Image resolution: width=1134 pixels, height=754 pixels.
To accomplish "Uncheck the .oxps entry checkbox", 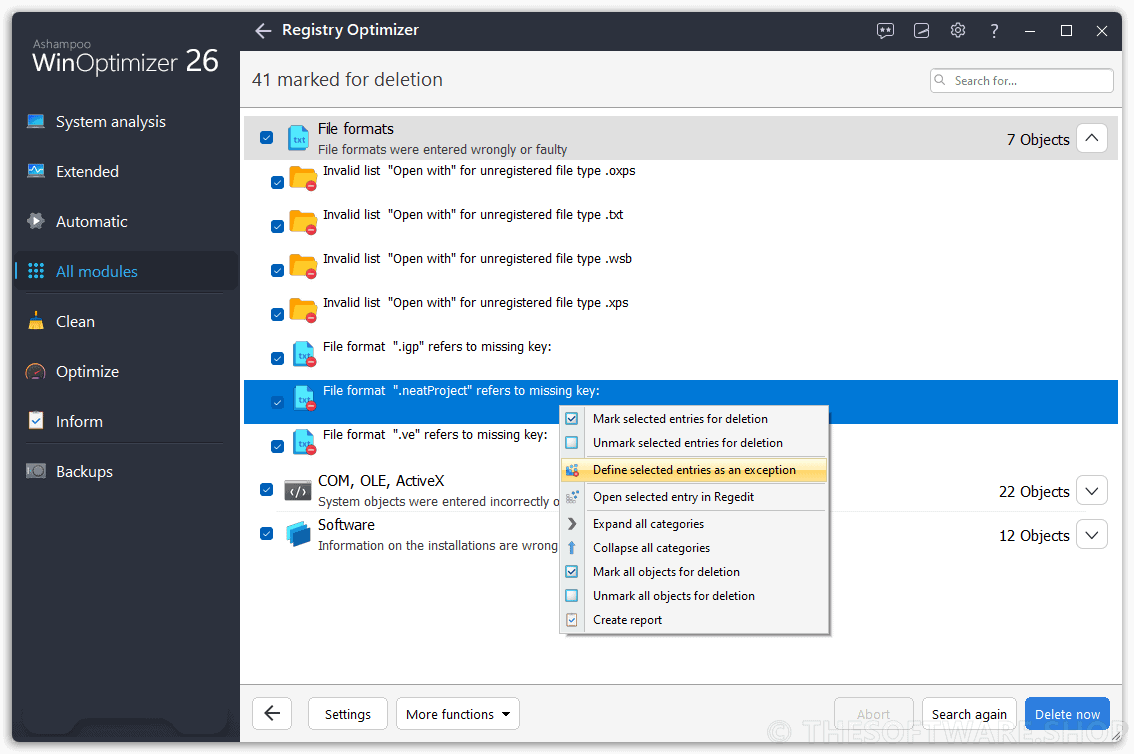I will pyautogui.click(x=278, y=182).
